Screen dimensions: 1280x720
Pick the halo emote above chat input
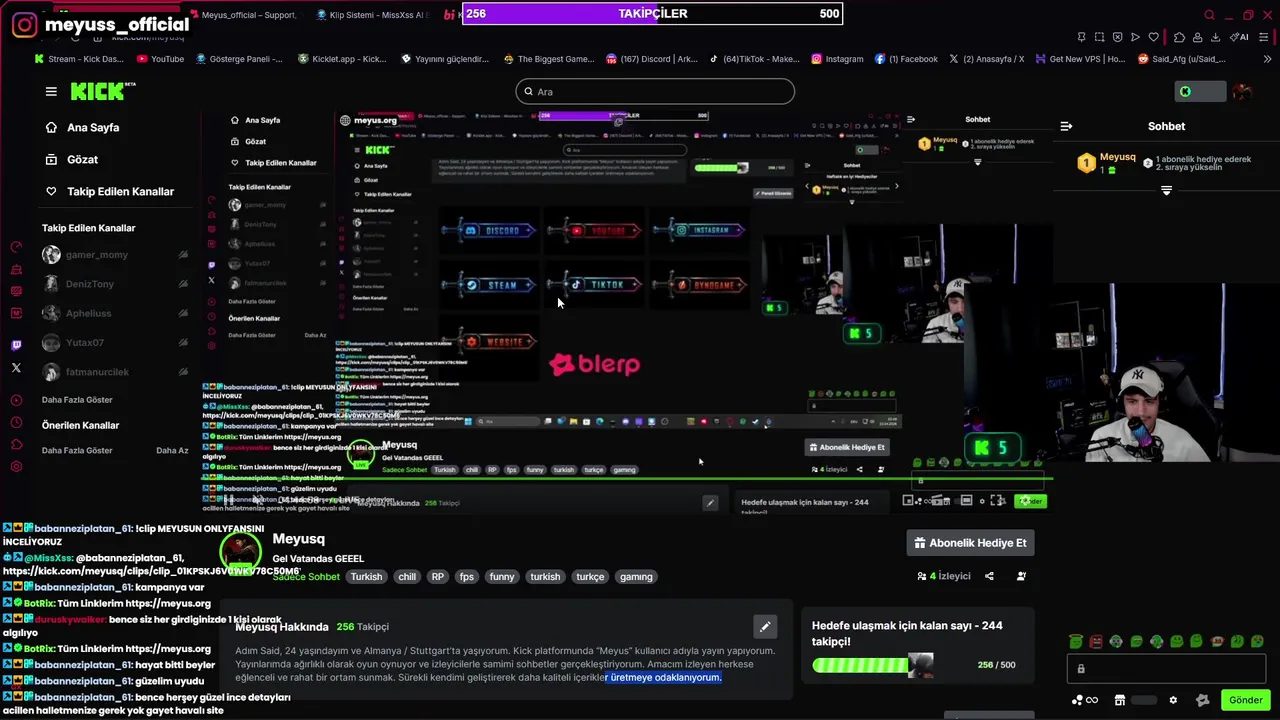click(1076, 641)
